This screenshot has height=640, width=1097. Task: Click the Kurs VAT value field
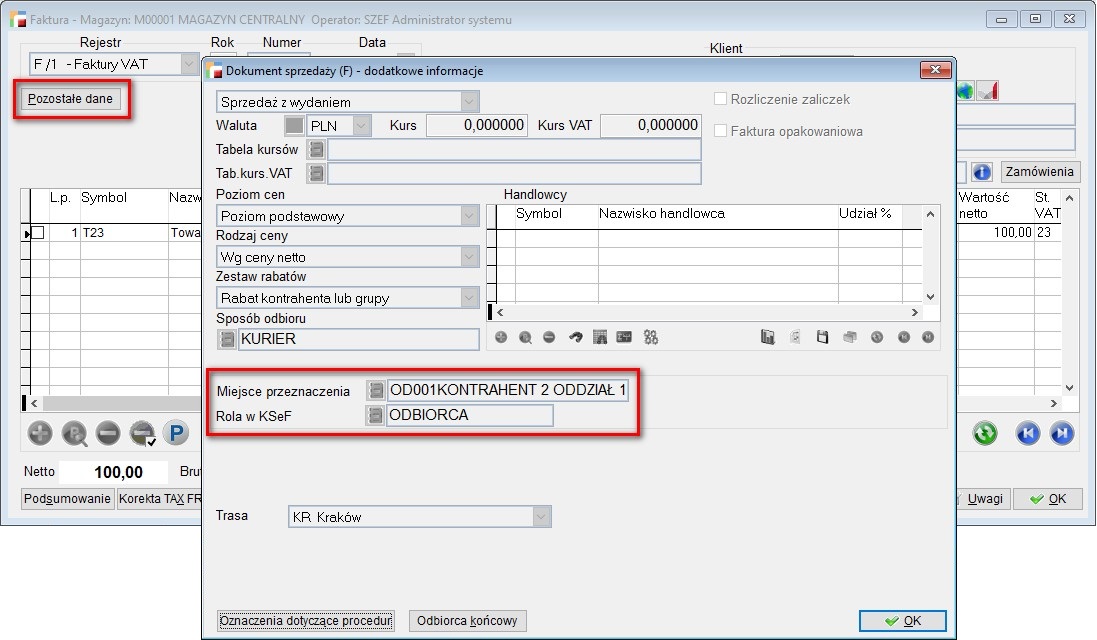tap(650, 126)
